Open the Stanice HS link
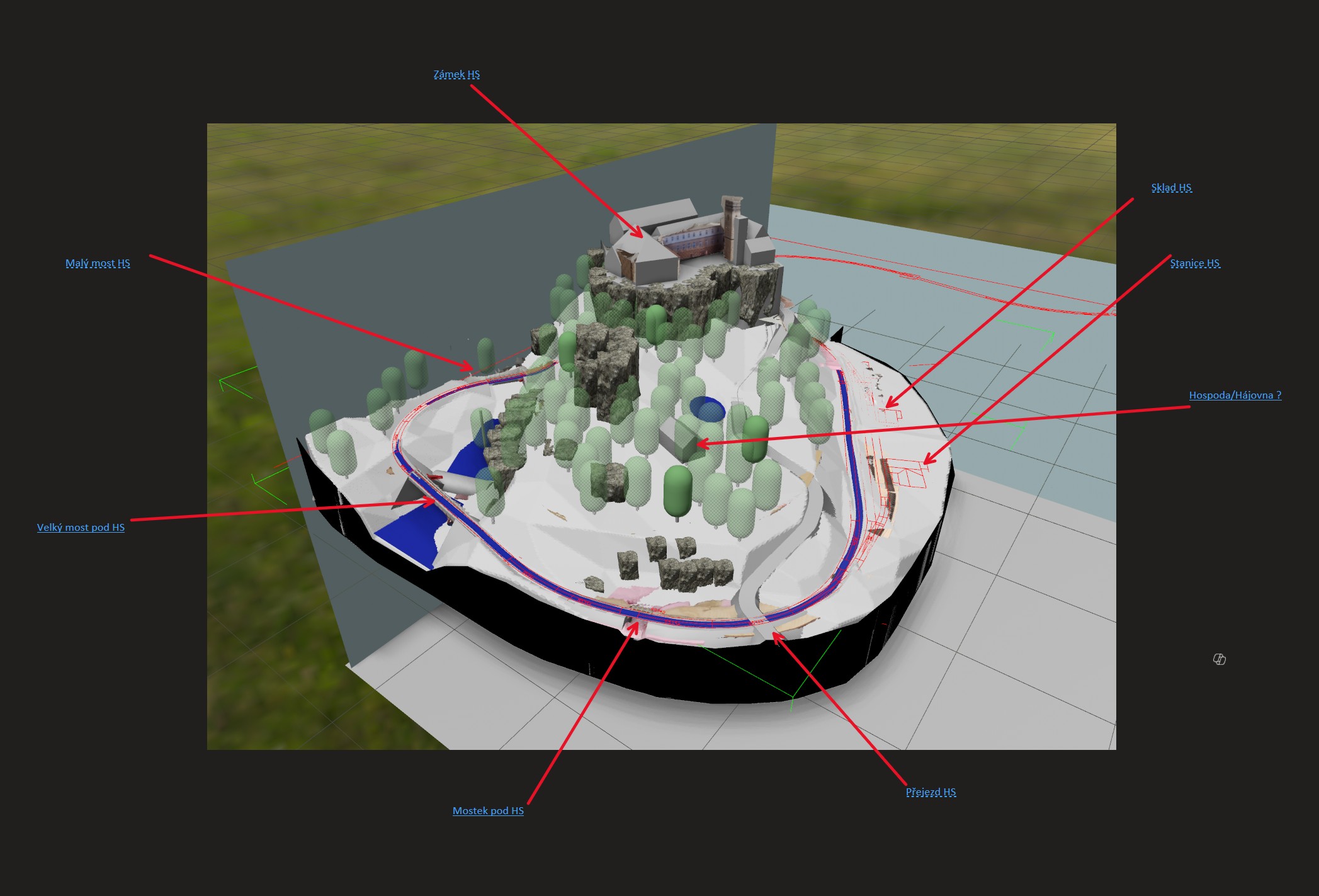Image resolution: width=1319 pixels, height=896 pixels. click(x=1194, y=263)
